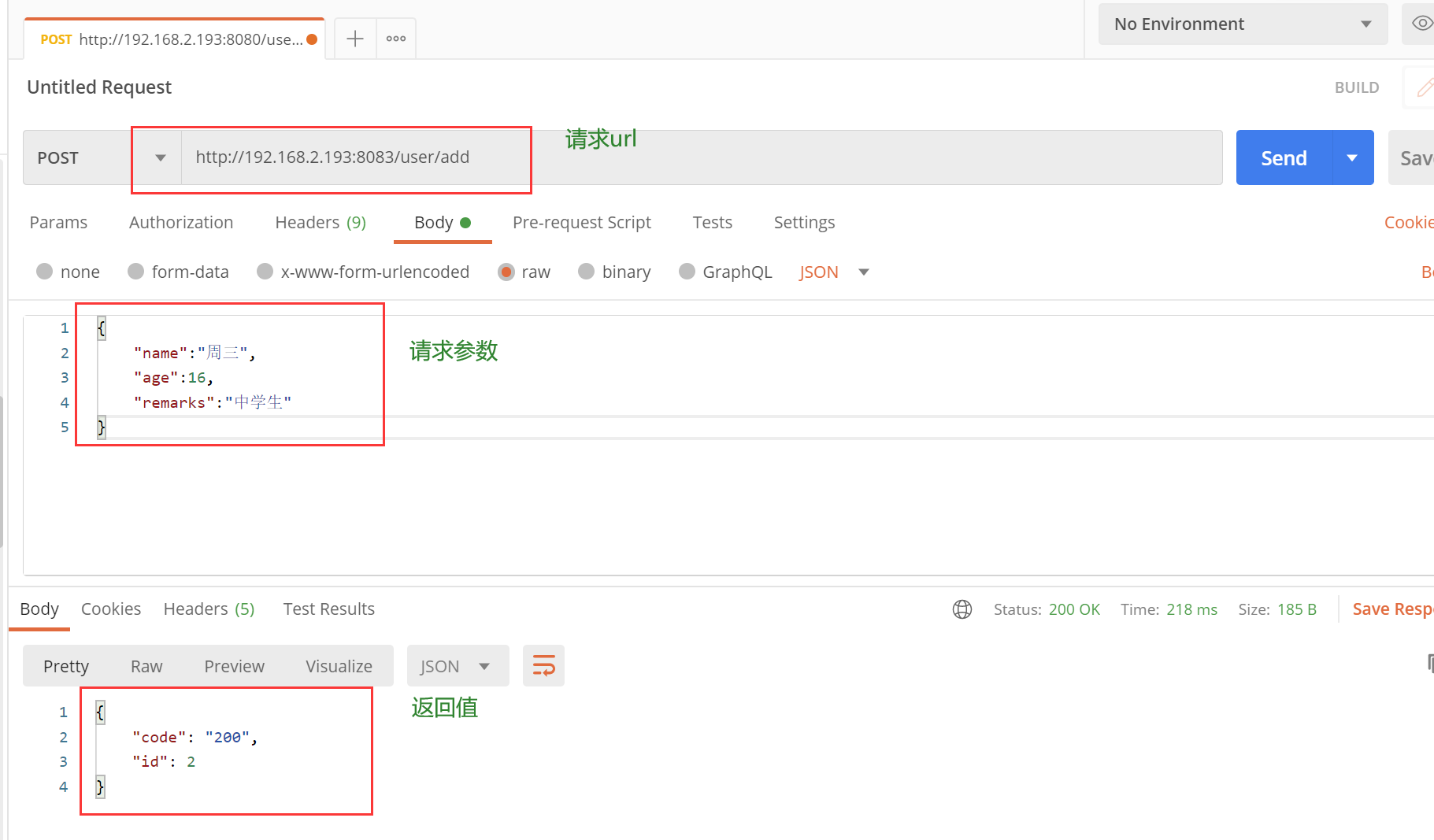Open the tab options ellipsis menu
Viewport: 1434px width, 840px height.
[396, 39]
